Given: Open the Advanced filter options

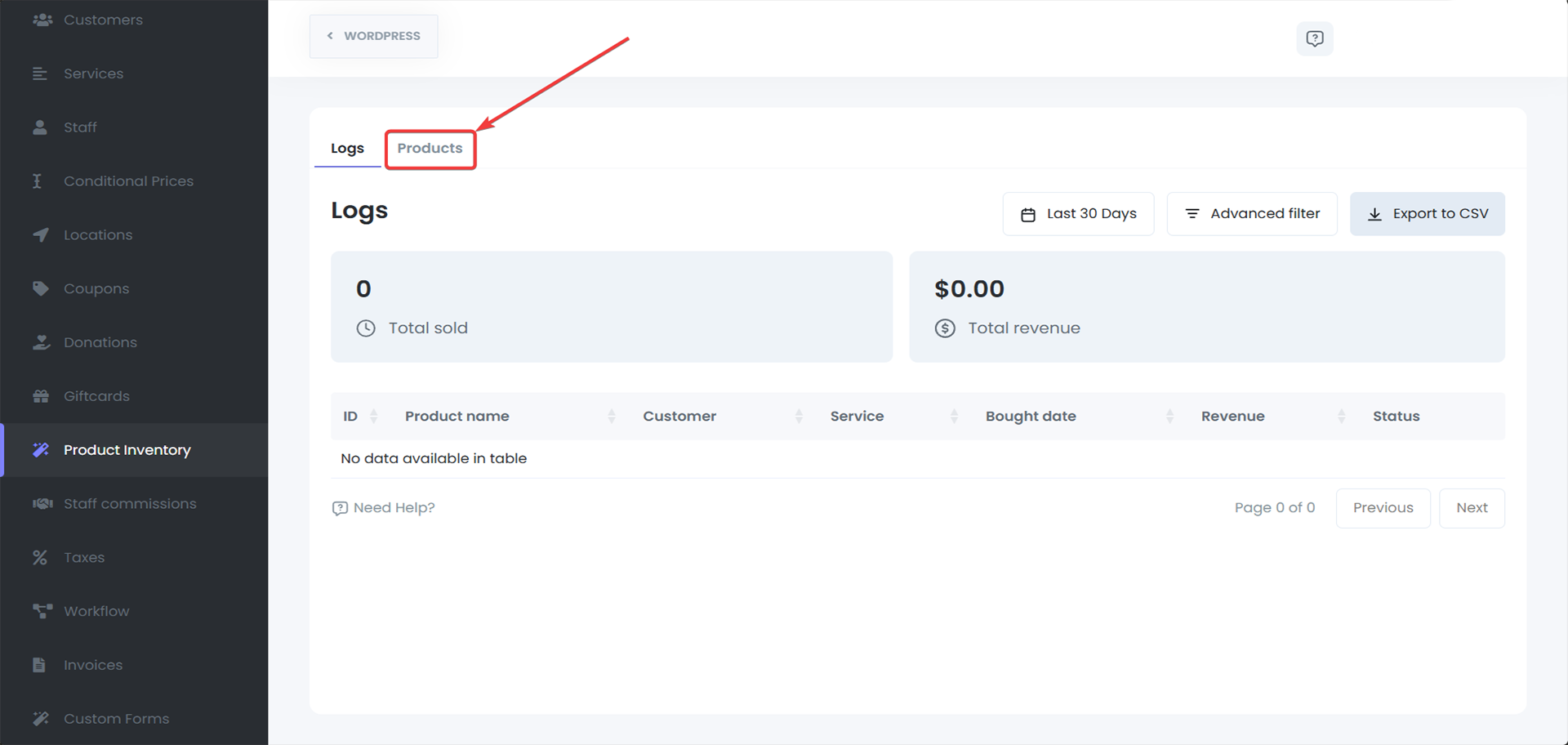Looking at the screenshot, I should pos(1252,213).
